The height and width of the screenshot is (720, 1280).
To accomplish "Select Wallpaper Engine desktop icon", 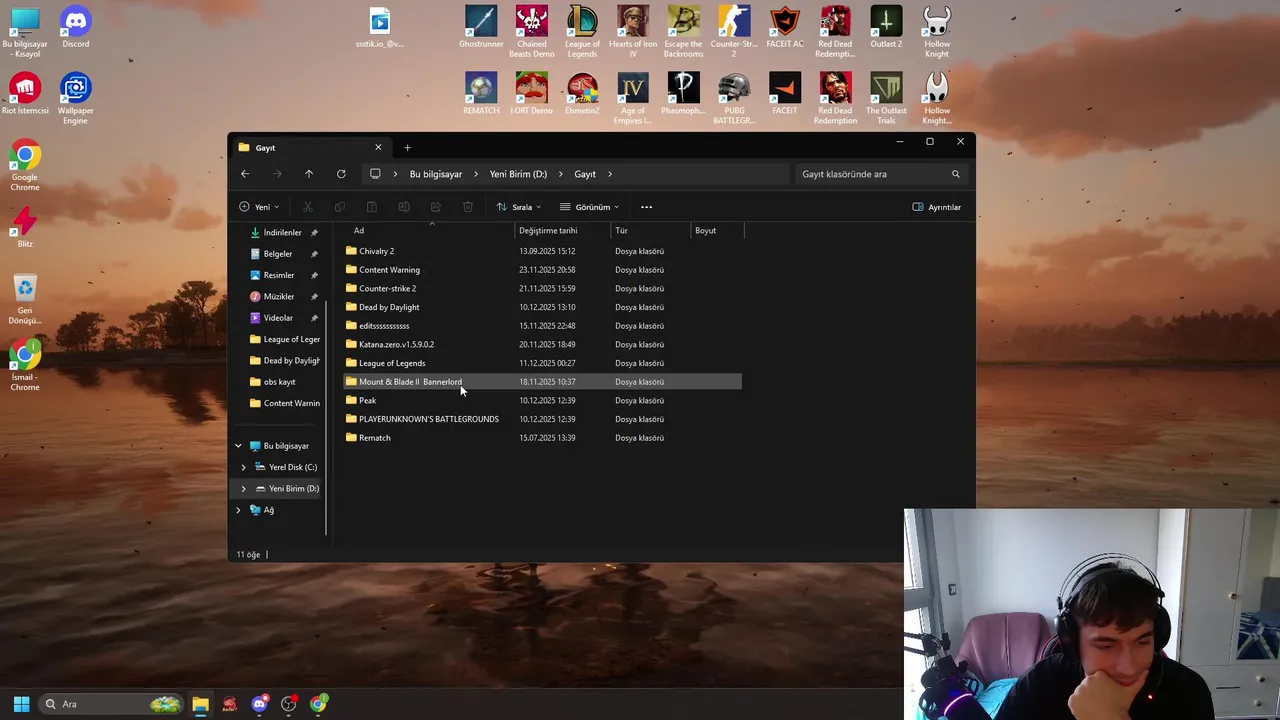I will [x=75, y=98].
